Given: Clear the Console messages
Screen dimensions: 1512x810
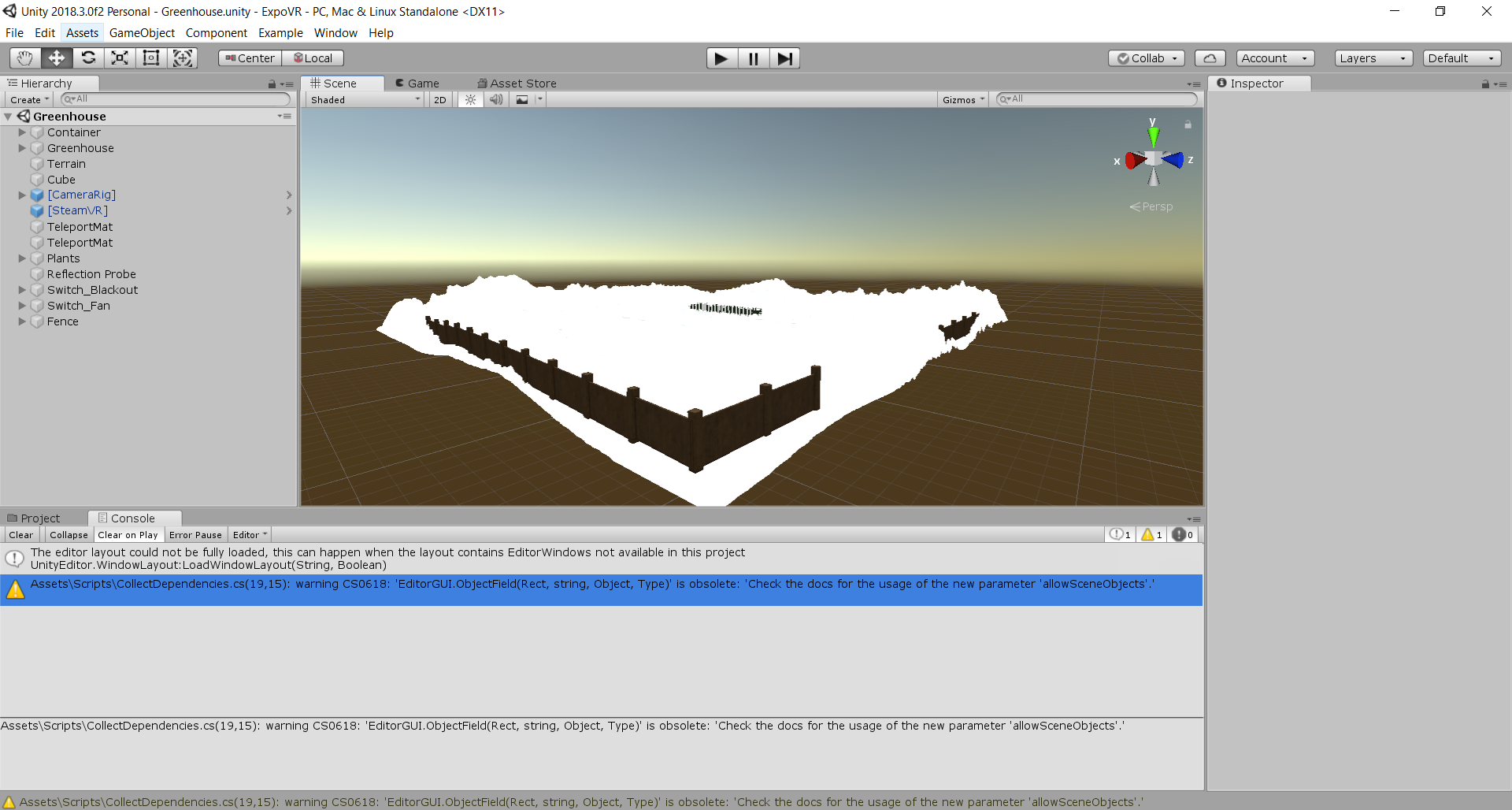Looking at the screenshot, I should click(x=20, y=534).
